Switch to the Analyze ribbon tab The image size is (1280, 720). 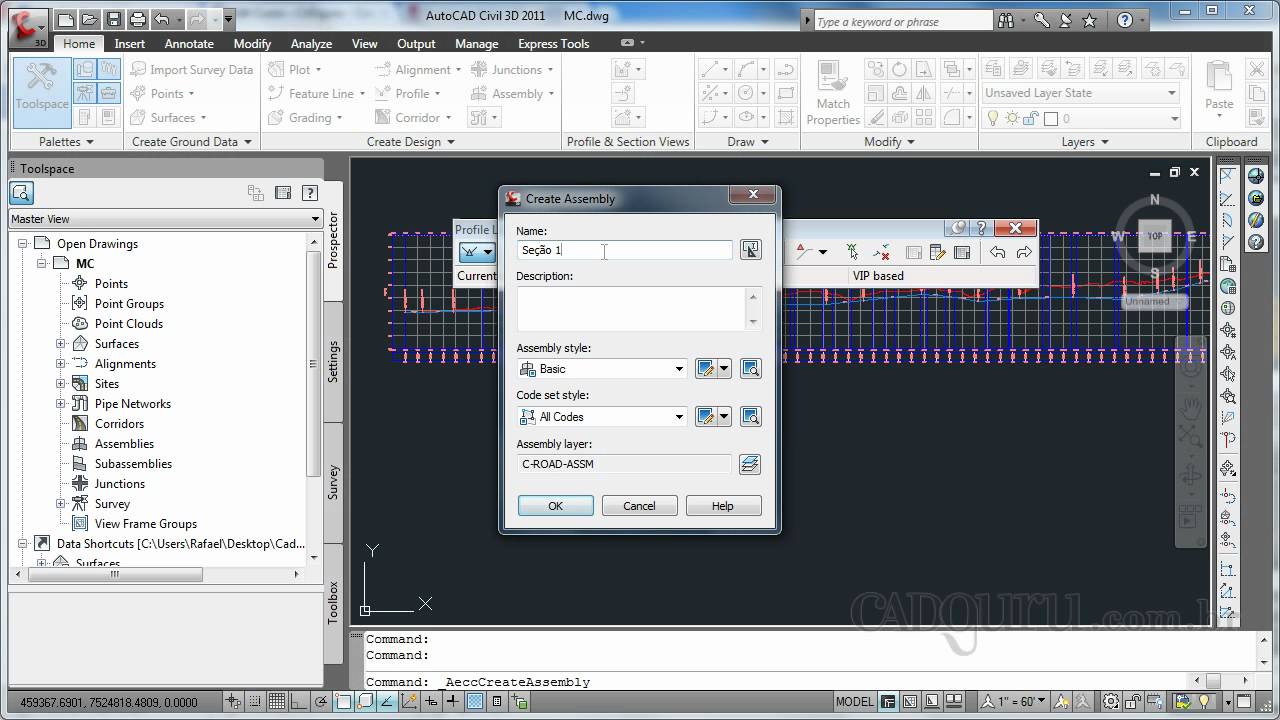(311, 44)
